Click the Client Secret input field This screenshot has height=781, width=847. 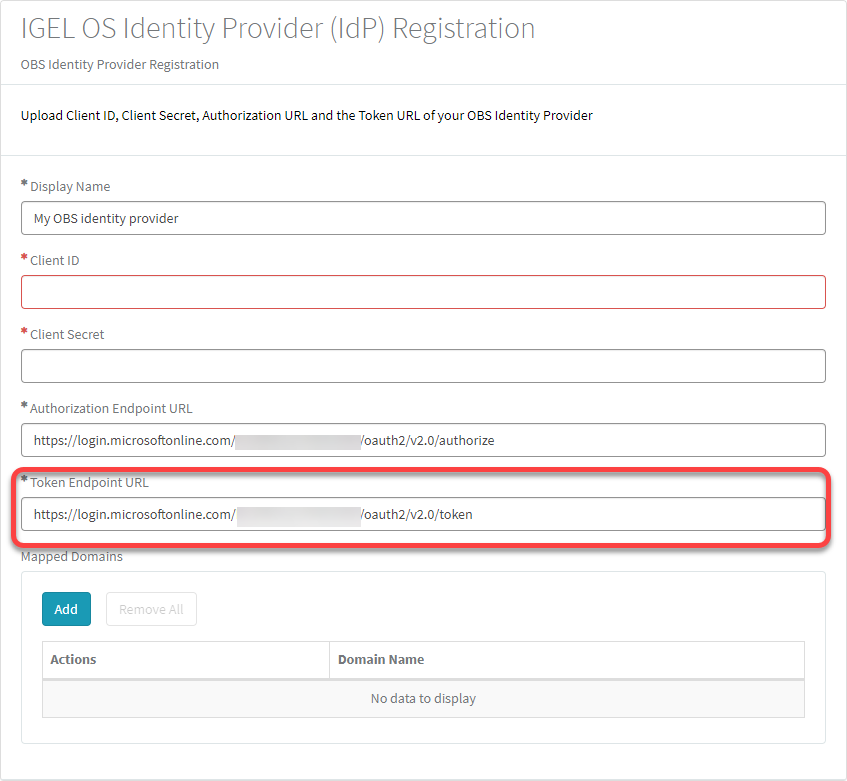(423, 365)
